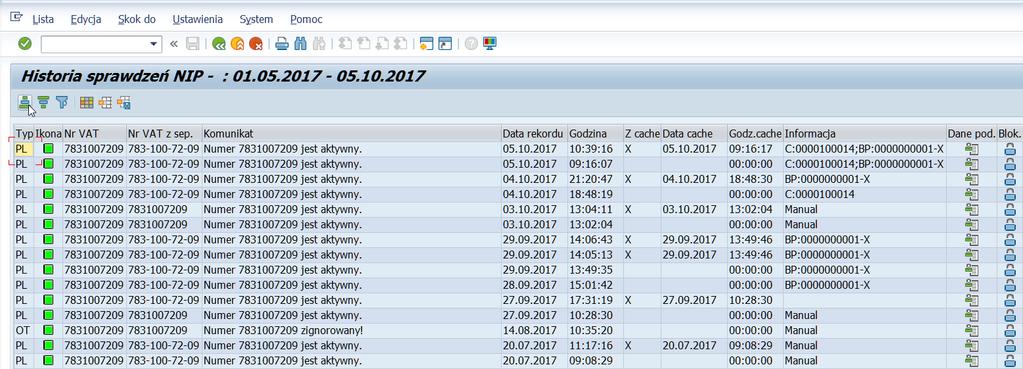Click the Print icon in toolbar

pos(282,44)
